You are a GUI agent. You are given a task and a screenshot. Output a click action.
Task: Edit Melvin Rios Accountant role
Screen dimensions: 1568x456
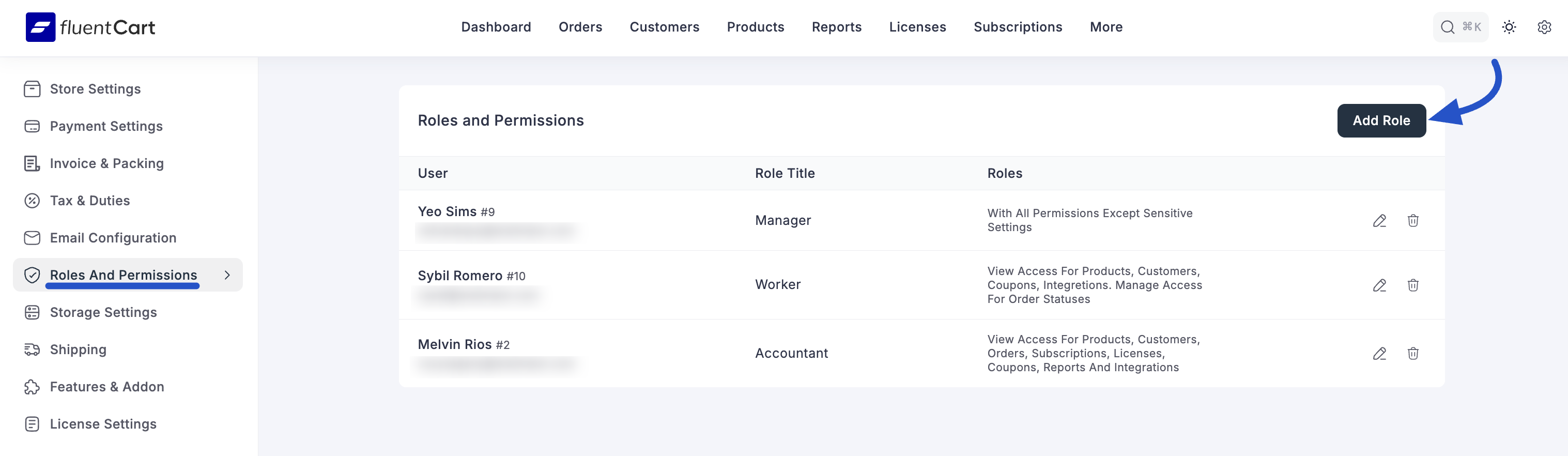point(1379,353)
